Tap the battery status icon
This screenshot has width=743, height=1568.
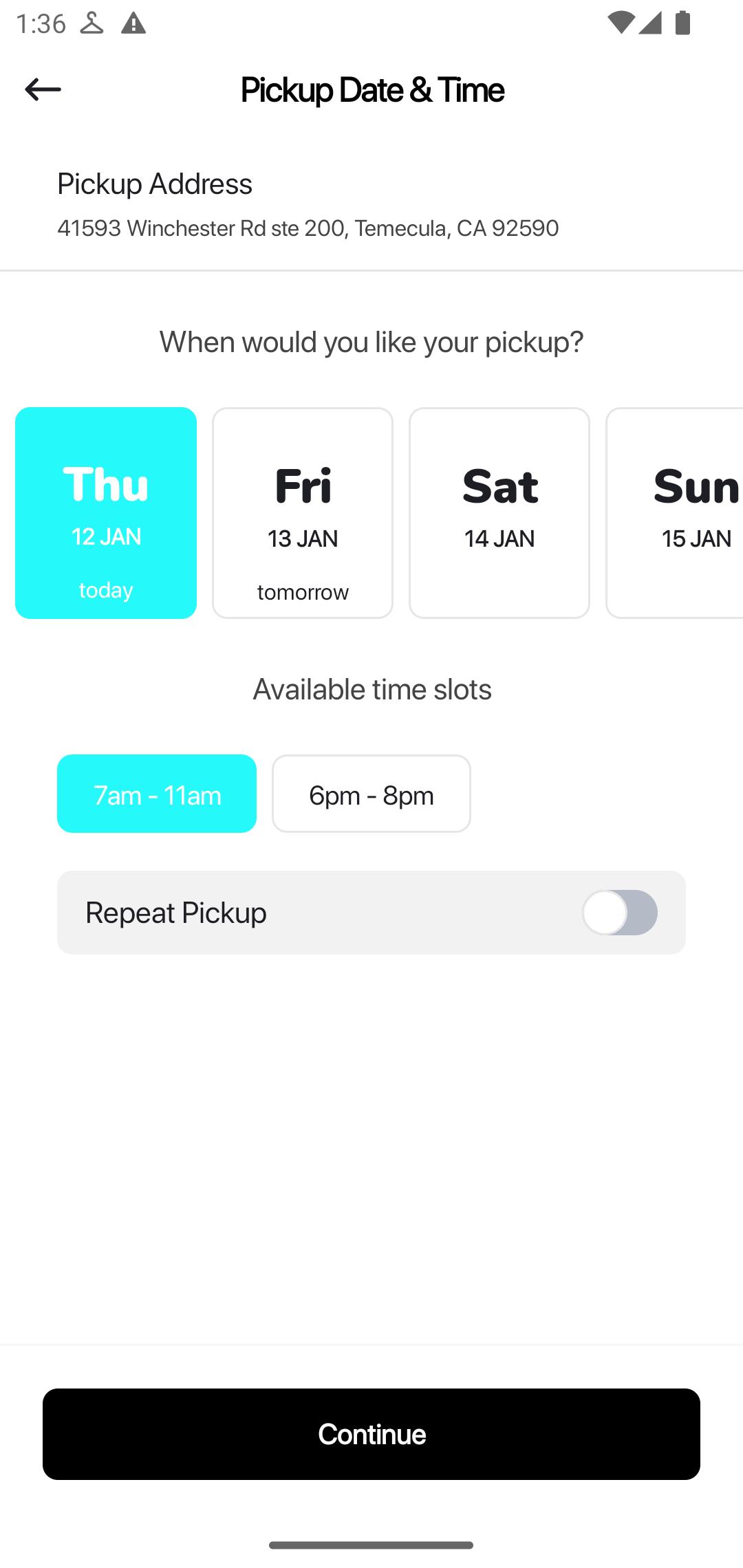click(682, 23)
